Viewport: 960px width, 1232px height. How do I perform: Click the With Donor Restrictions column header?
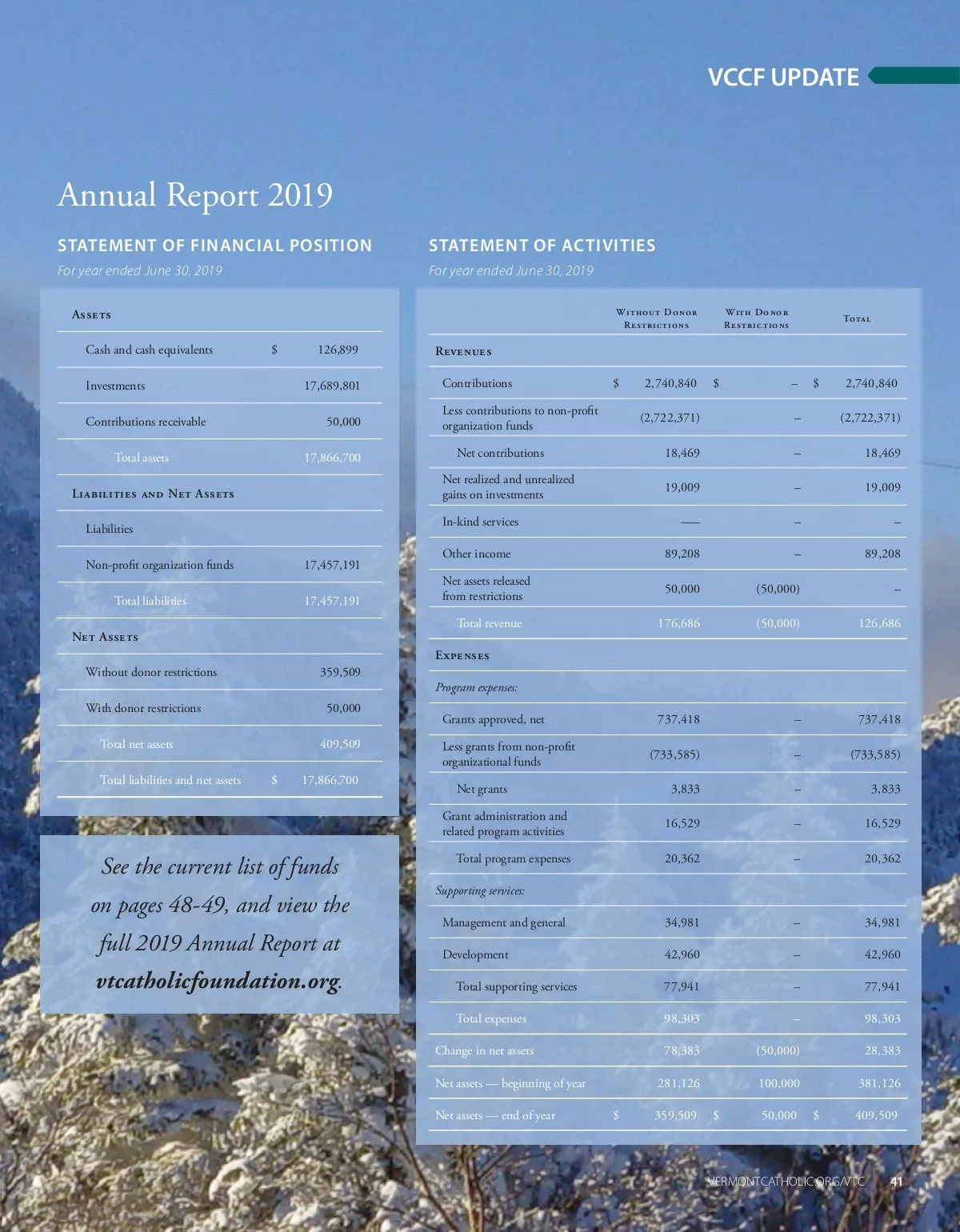[756, 318]
